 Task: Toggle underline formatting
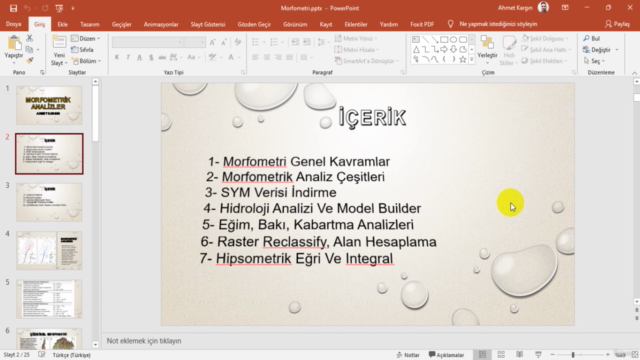[140, 58]
